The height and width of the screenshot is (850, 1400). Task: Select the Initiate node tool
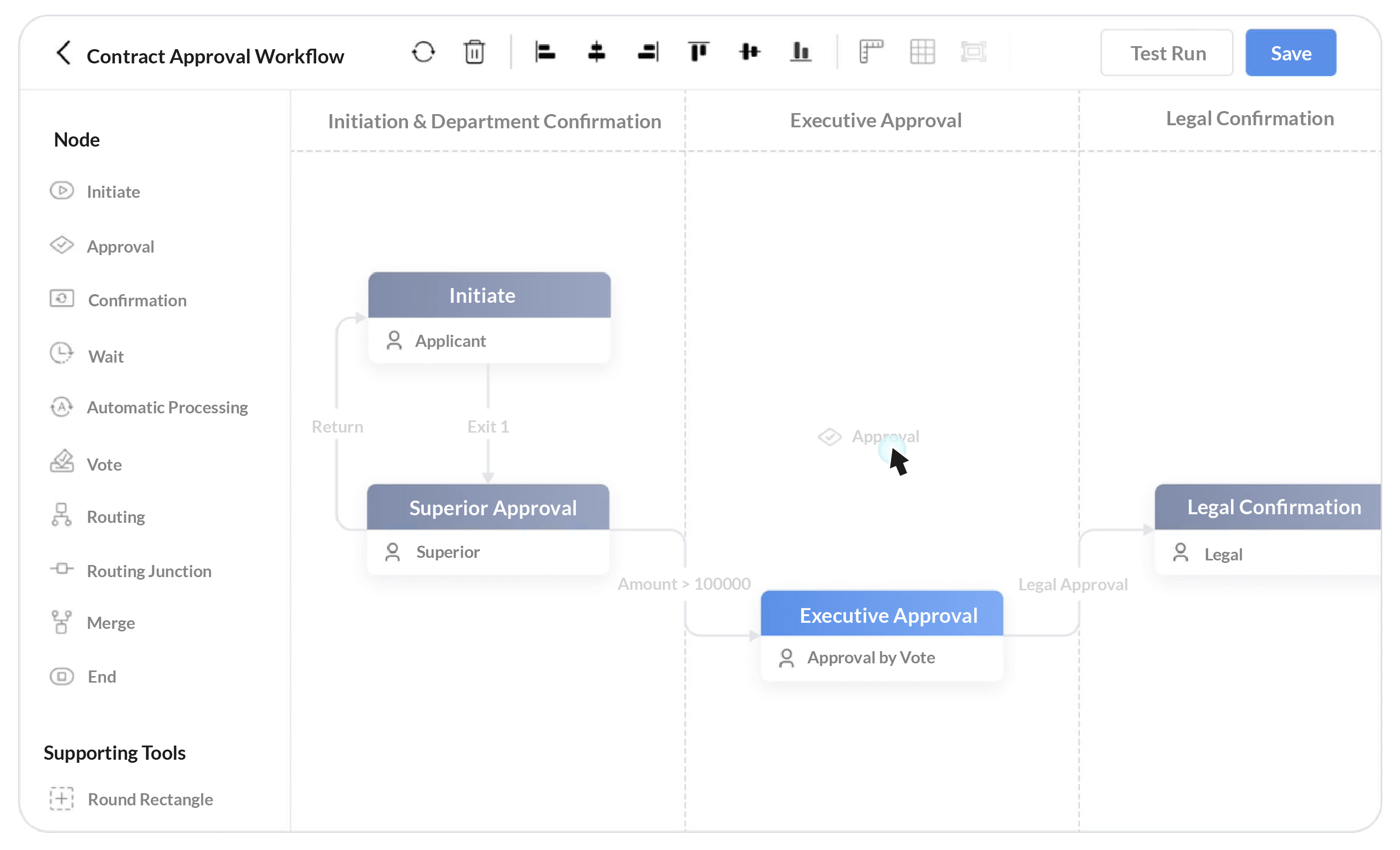113,191
